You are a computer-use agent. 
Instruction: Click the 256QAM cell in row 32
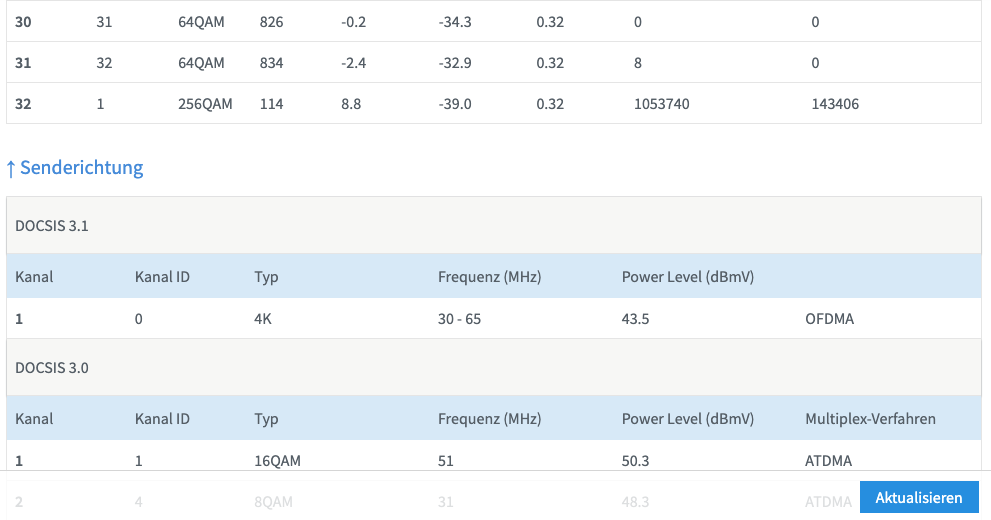pyautogui.click(x=205, y=104)
